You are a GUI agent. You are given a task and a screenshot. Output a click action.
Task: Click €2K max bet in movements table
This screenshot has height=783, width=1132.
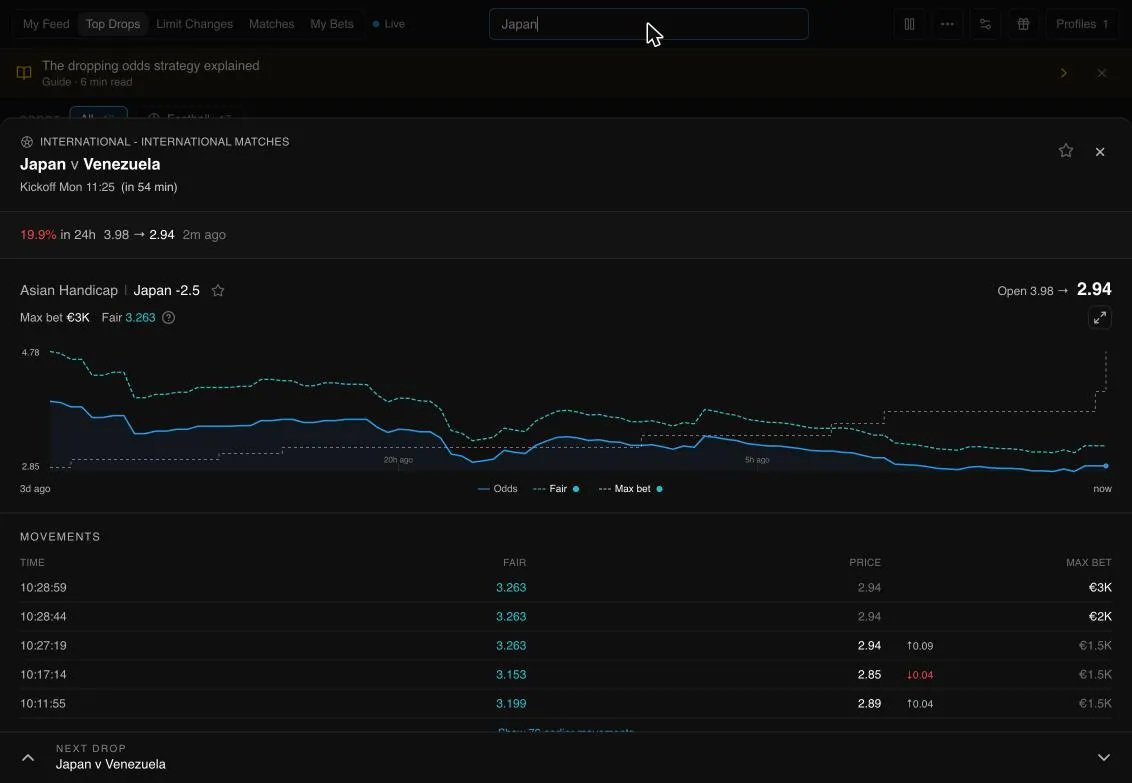click(x=1100, y=616)
